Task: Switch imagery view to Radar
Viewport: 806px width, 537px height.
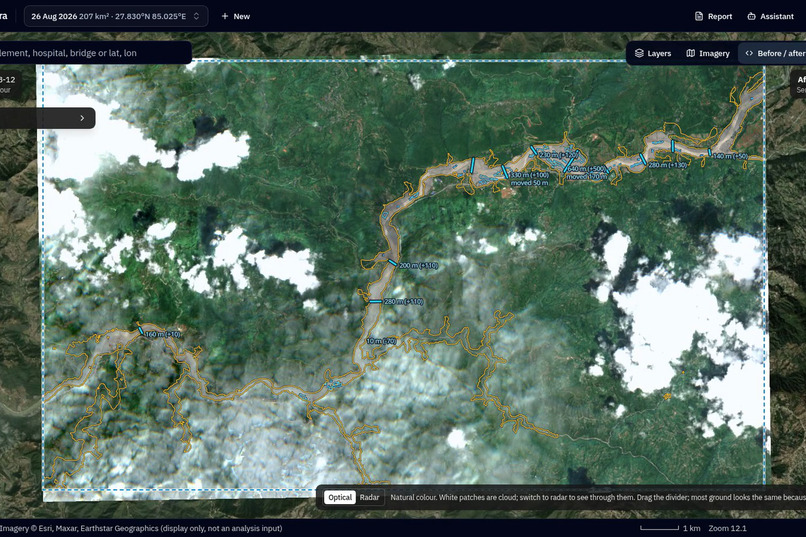Action: (x=369, y=497)
